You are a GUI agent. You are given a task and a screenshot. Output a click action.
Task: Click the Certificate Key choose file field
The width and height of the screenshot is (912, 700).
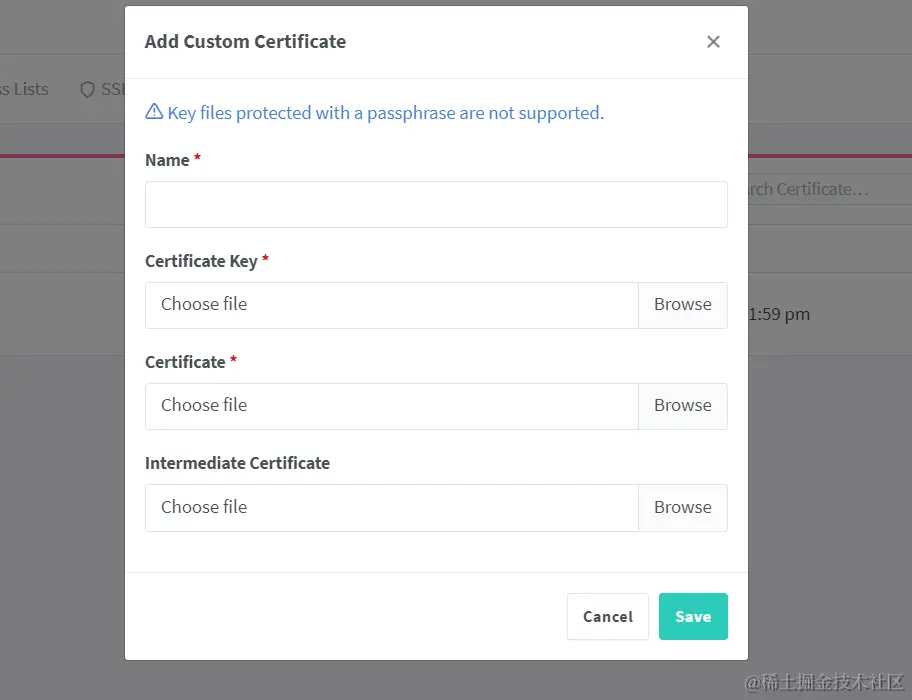coord(391,305)
